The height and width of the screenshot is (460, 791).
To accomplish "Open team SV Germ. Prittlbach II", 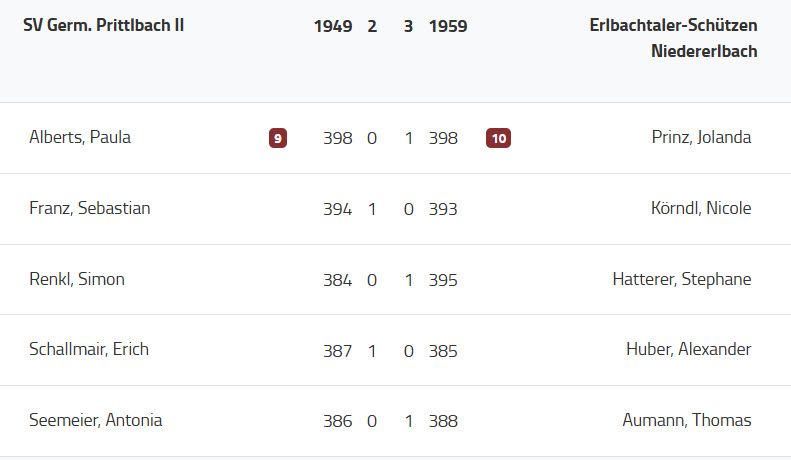I will 103,26.
